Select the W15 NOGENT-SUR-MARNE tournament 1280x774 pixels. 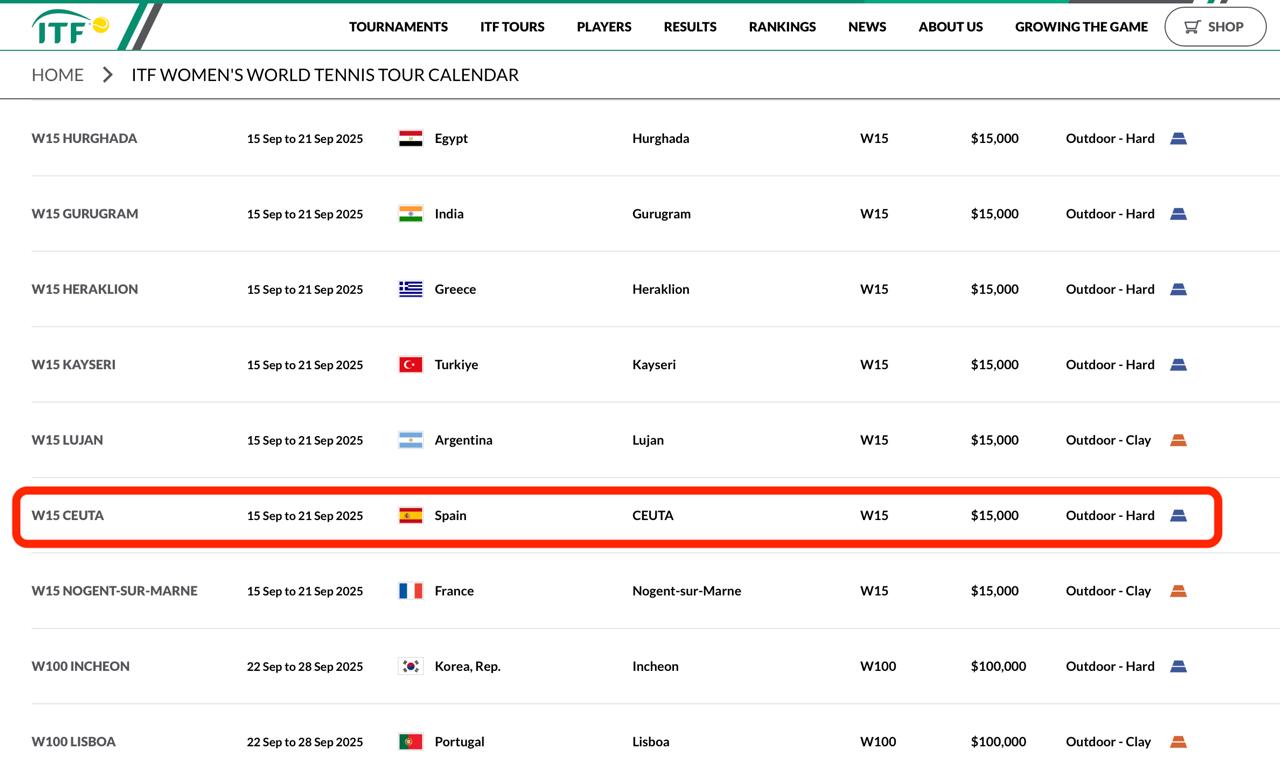(114, 591)
